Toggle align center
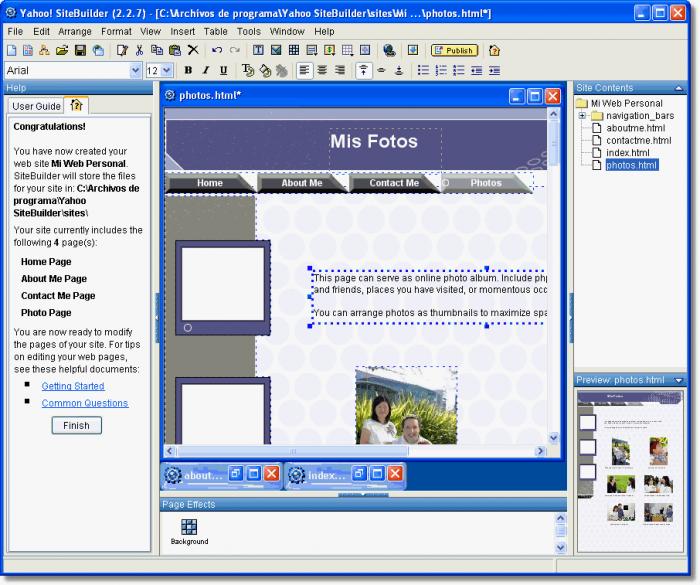The image size is (700, 585). point(322,71)
